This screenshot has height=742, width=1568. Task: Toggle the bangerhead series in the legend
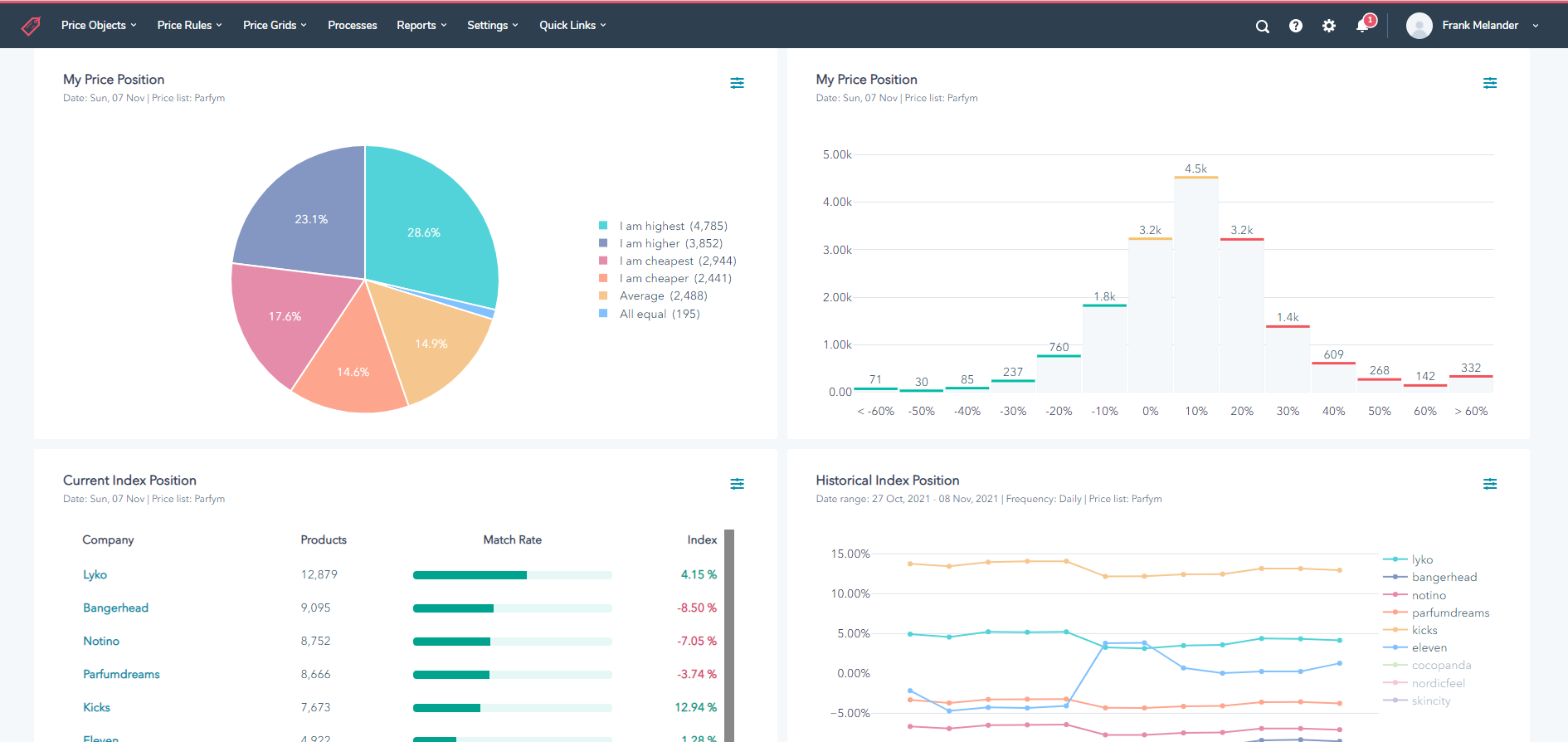tap(1429, 577)
